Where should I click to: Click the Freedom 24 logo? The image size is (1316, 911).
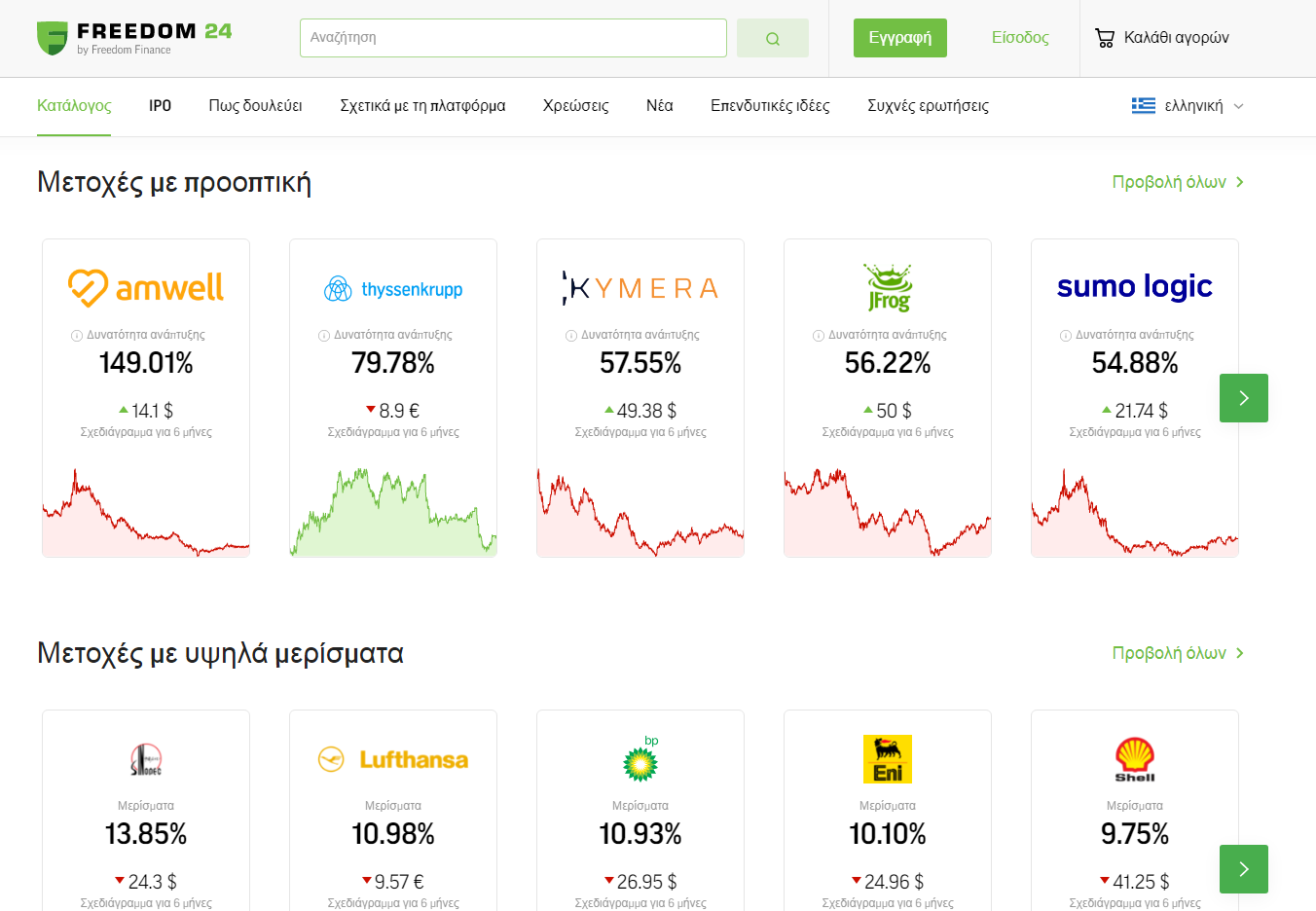click(x=134, y=38)
